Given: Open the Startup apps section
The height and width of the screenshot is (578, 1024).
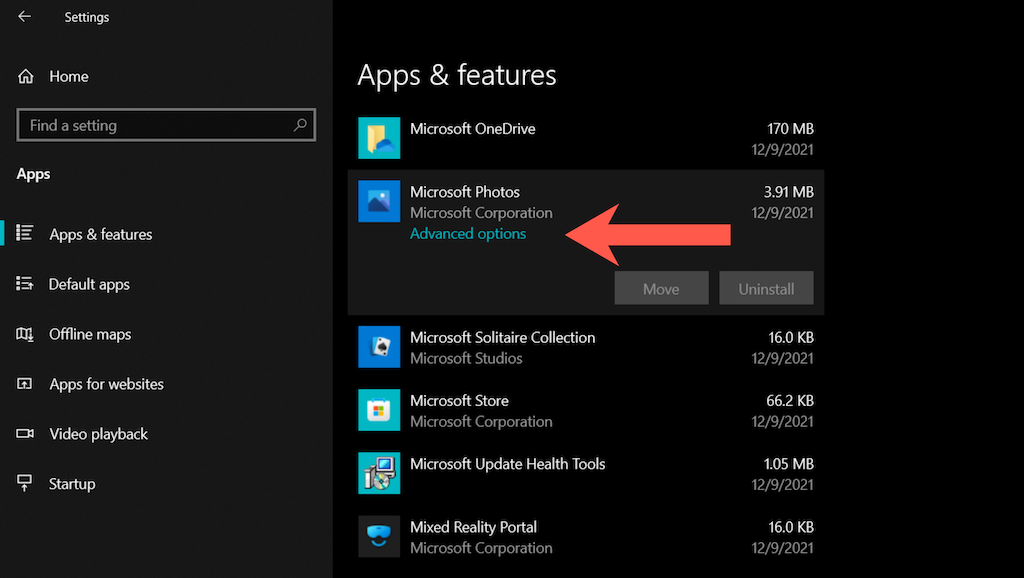Looking at the screenshot, I should [72, 484].
